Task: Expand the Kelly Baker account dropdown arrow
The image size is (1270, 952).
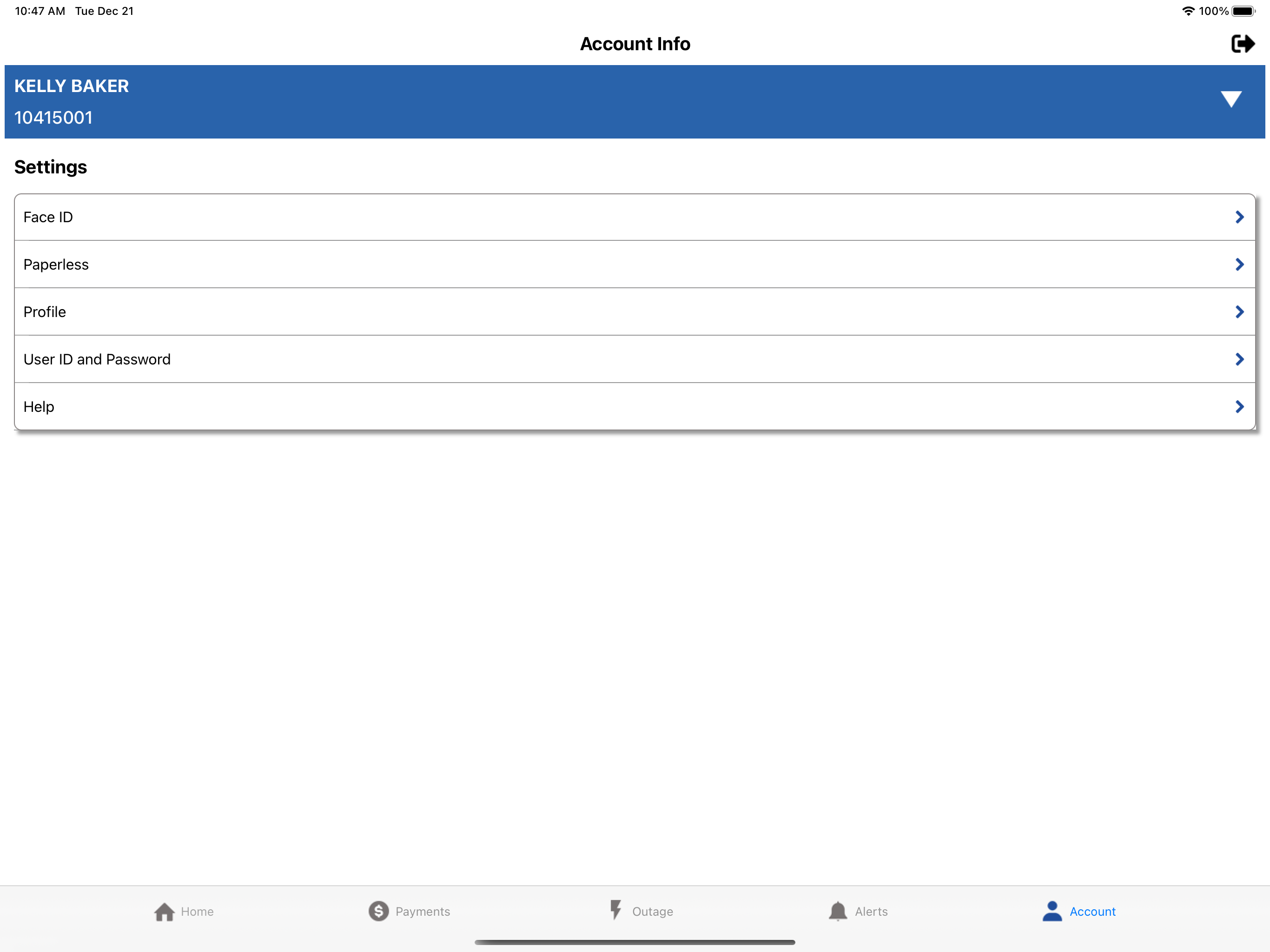Action: coord(1231,99)
